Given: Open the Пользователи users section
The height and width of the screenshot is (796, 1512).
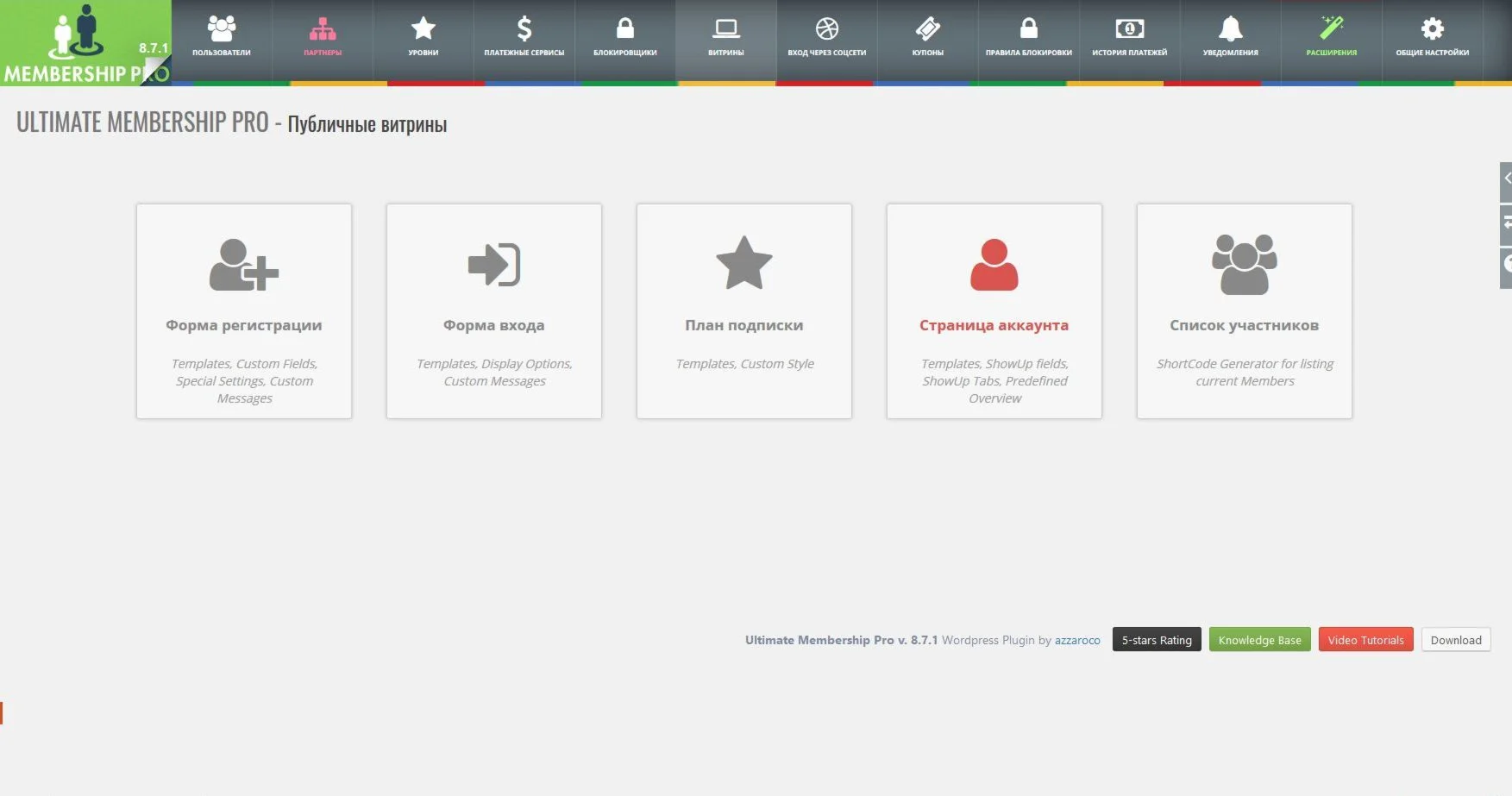Looking at the screenshot, I should [222, 40].
